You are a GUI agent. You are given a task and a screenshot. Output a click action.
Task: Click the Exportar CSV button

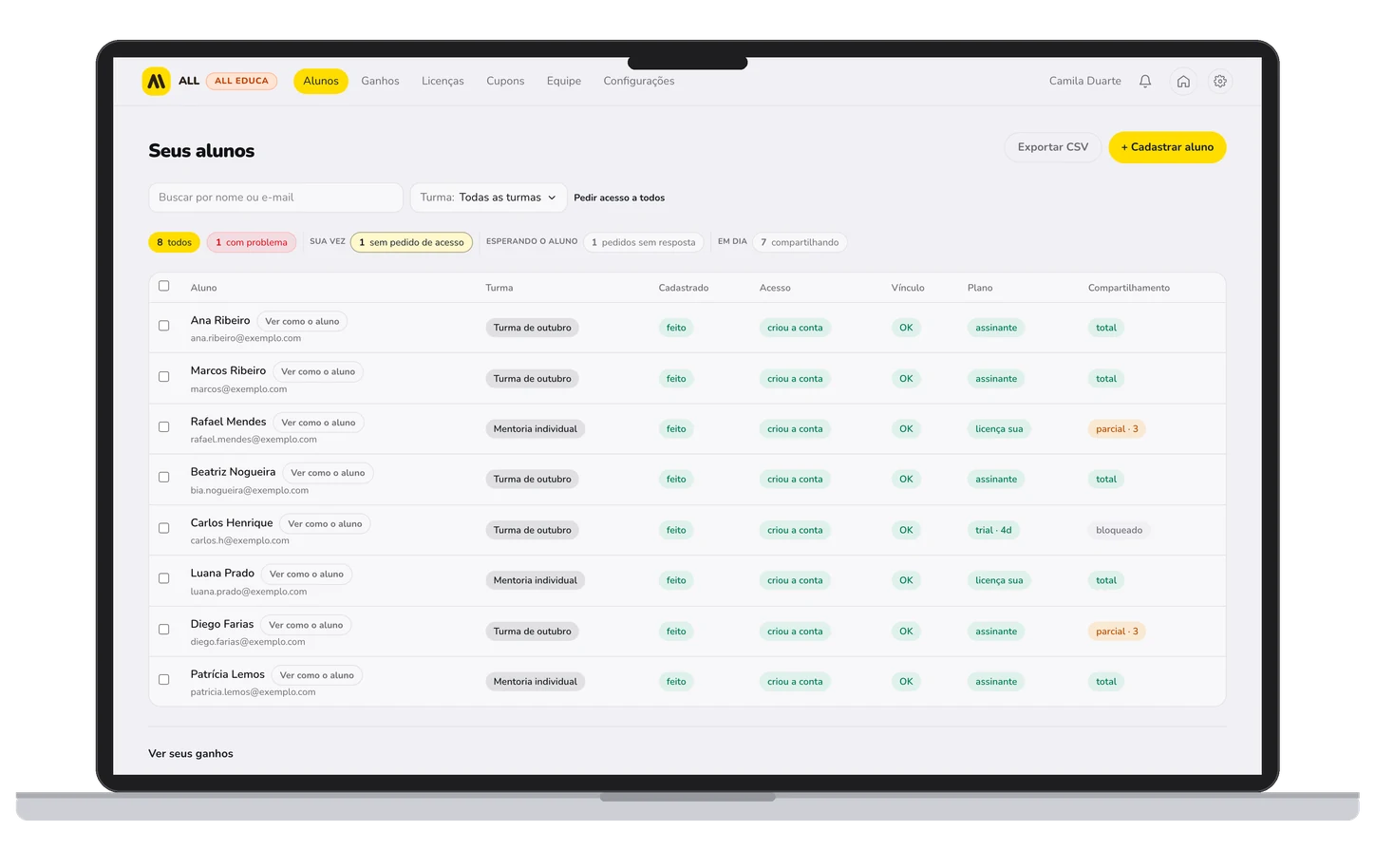coord(1053,147)
